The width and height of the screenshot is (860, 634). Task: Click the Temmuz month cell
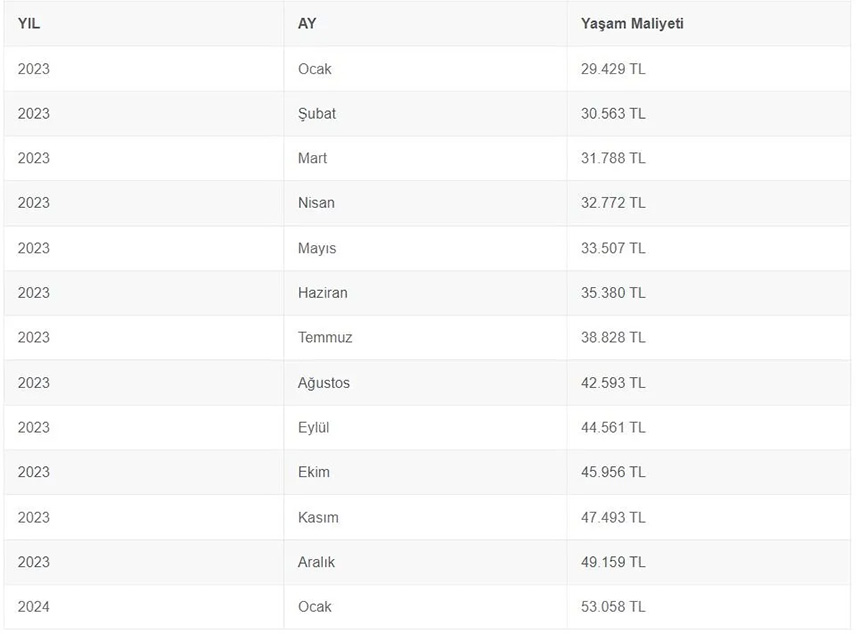pyautogui.click(x=325, y=337)
